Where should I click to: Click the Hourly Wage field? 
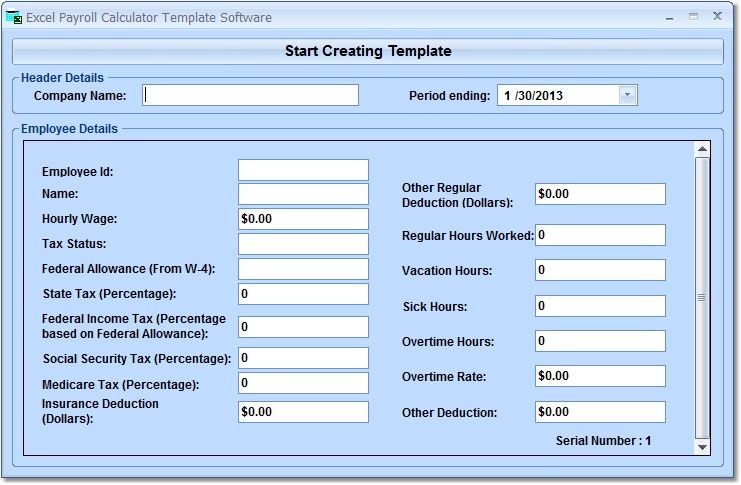click(303, 219)
